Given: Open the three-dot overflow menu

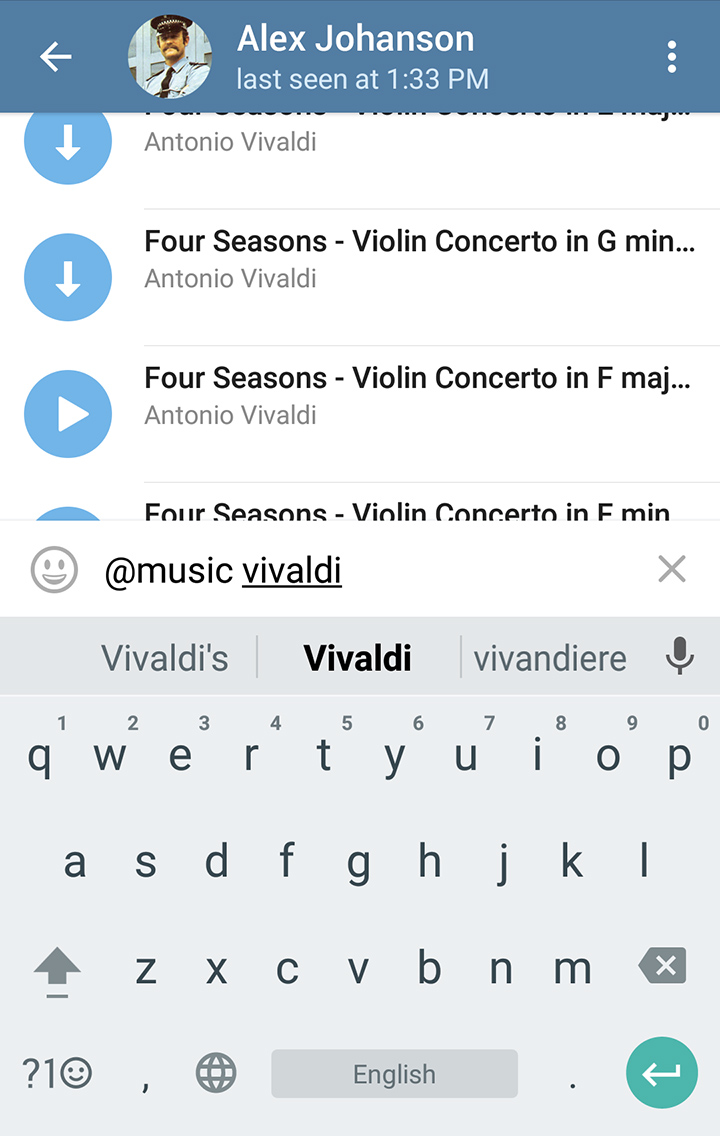Looking at the screenshot, I should point(672,57).
